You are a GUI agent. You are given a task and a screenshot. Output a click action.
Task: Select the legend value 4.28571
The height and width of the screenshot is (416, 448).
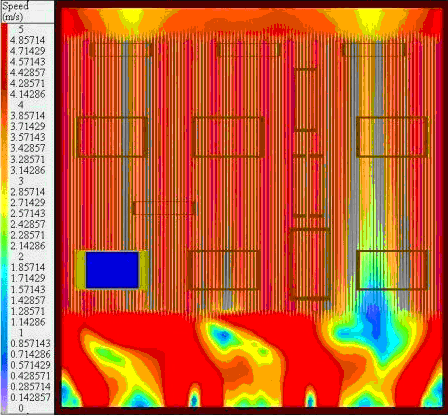click(x=28, y=83)
